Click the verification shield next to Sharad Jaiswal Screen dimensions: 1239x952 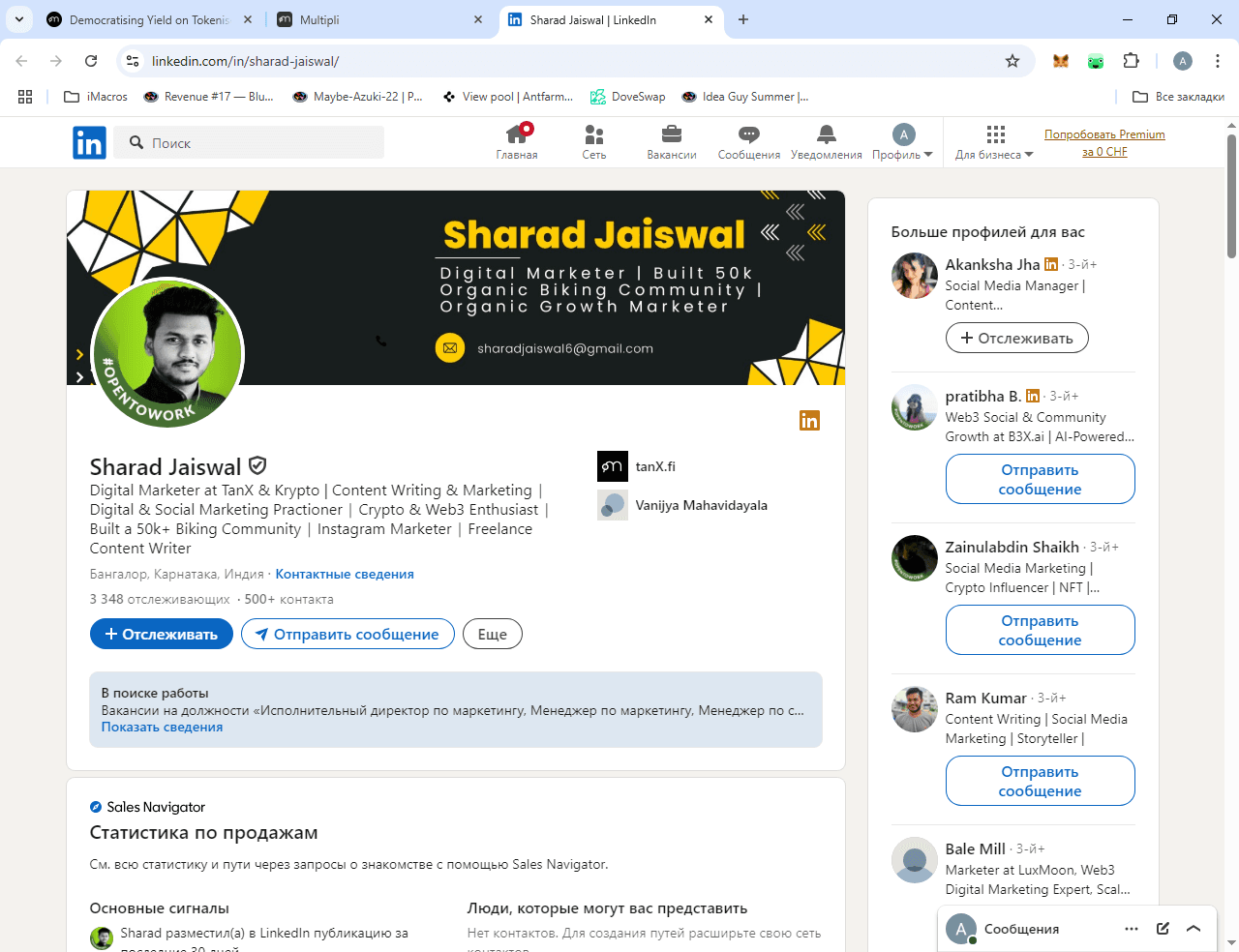pos(257,465)
